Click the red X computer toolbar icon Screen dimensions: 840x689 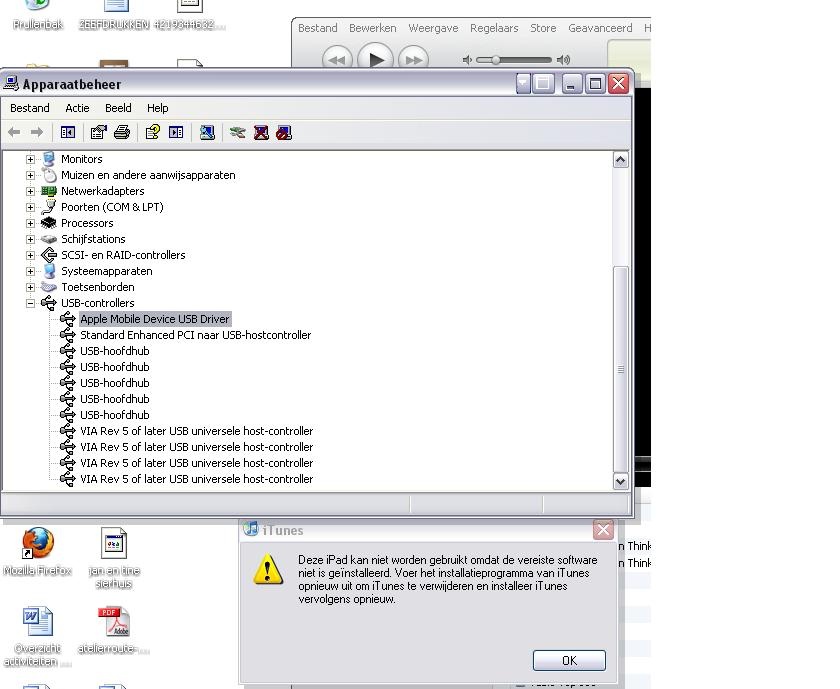(x=261, y=132)
